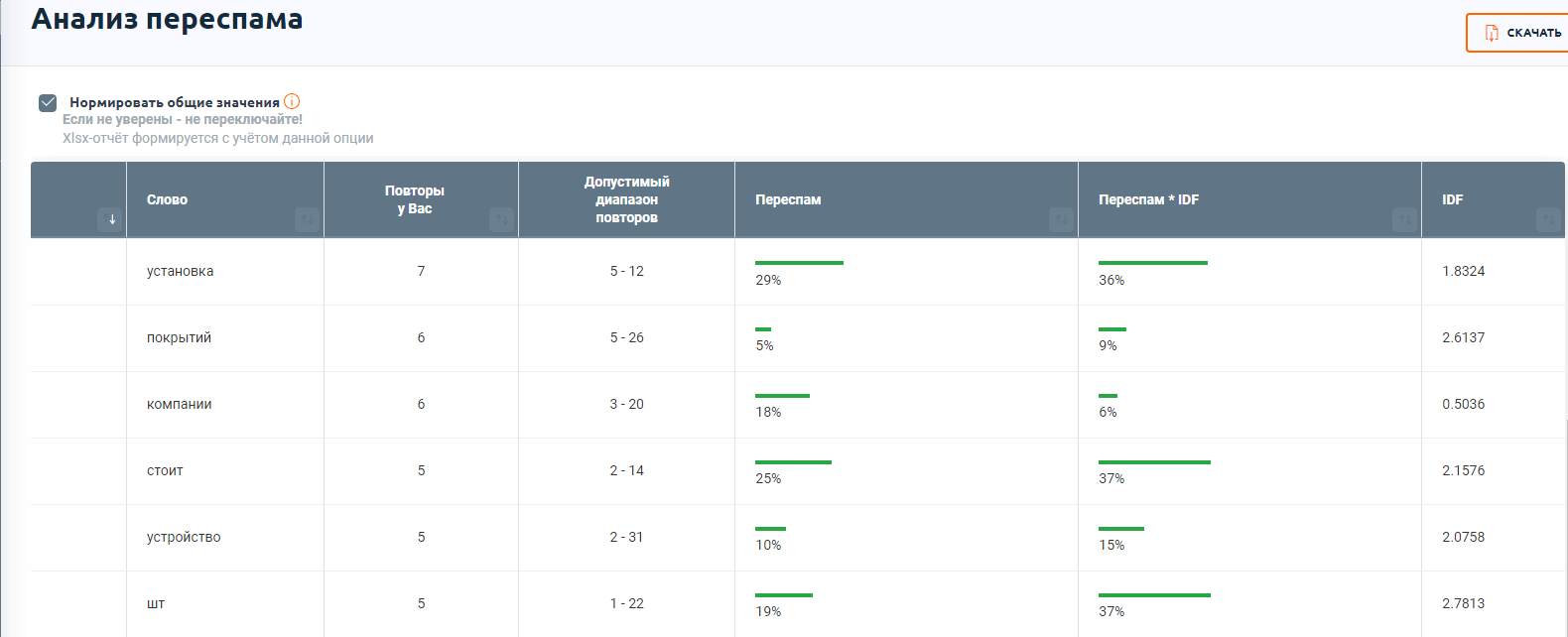Click the Нормировать общие значения label
This screenshot has width=1568, height=637.
pyautogui.click(x=175, y=102)
